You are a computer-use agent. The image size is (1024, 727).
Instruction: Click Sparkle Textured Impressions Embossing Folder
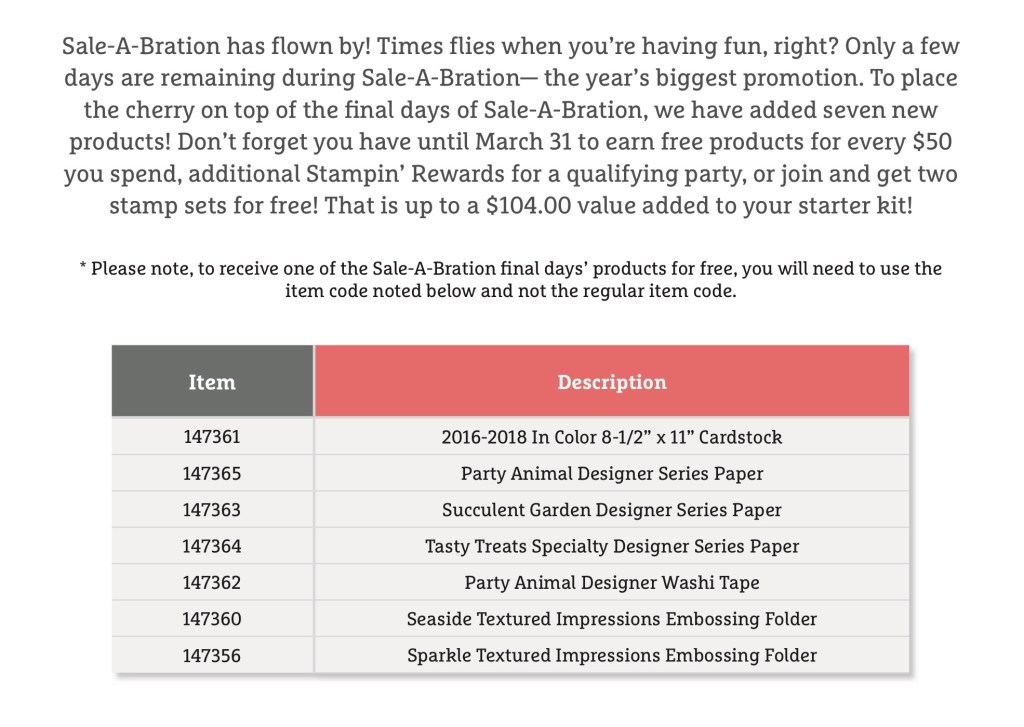coord(611,656)
